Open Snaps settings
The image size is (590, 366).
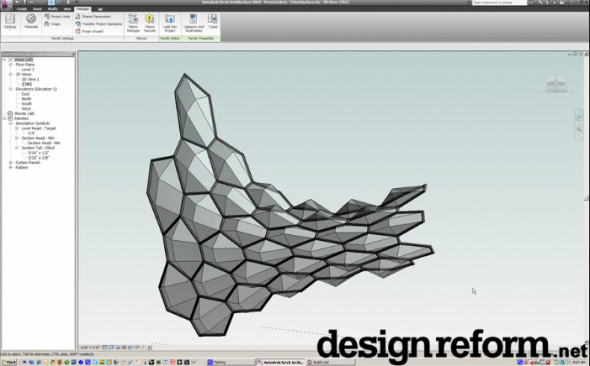click(x=52, y=24)
